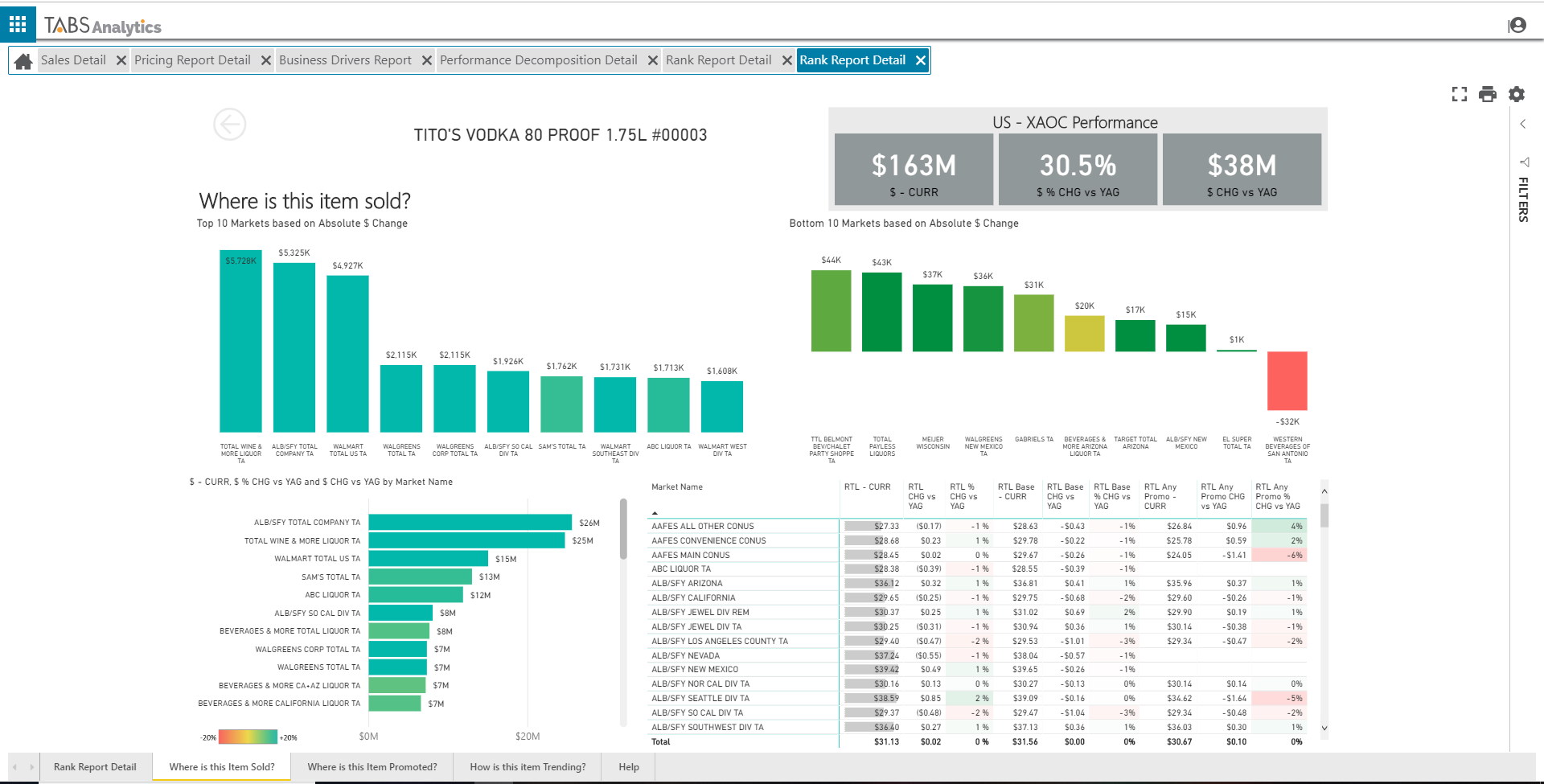Sort by Market Name column header
The image size is (1544, 784).
click(677, 487)
